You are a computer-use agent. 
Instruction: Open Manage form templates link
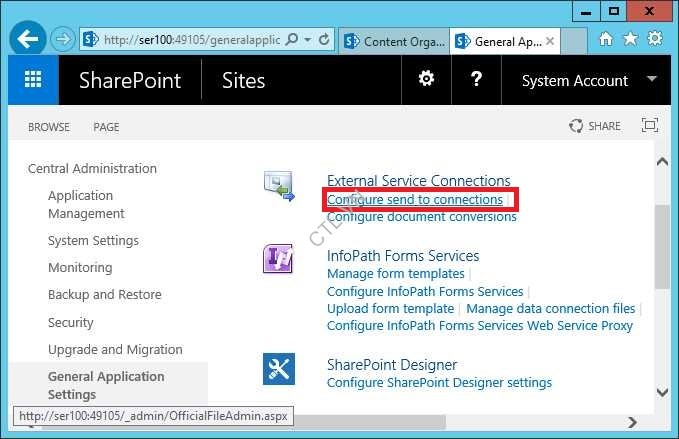tap(395, 273)
